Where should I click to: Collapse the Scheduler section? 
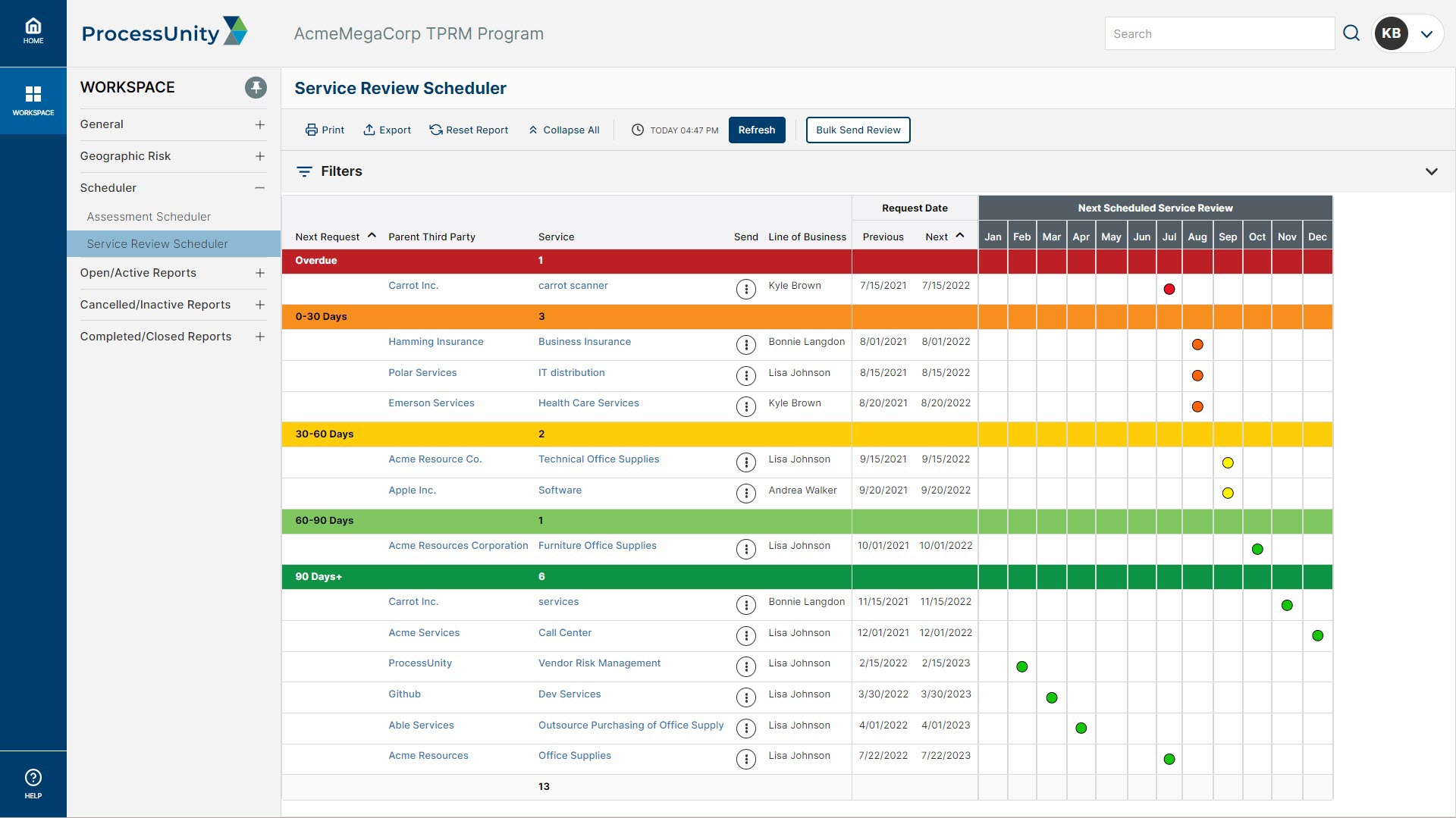pos(260,188)
